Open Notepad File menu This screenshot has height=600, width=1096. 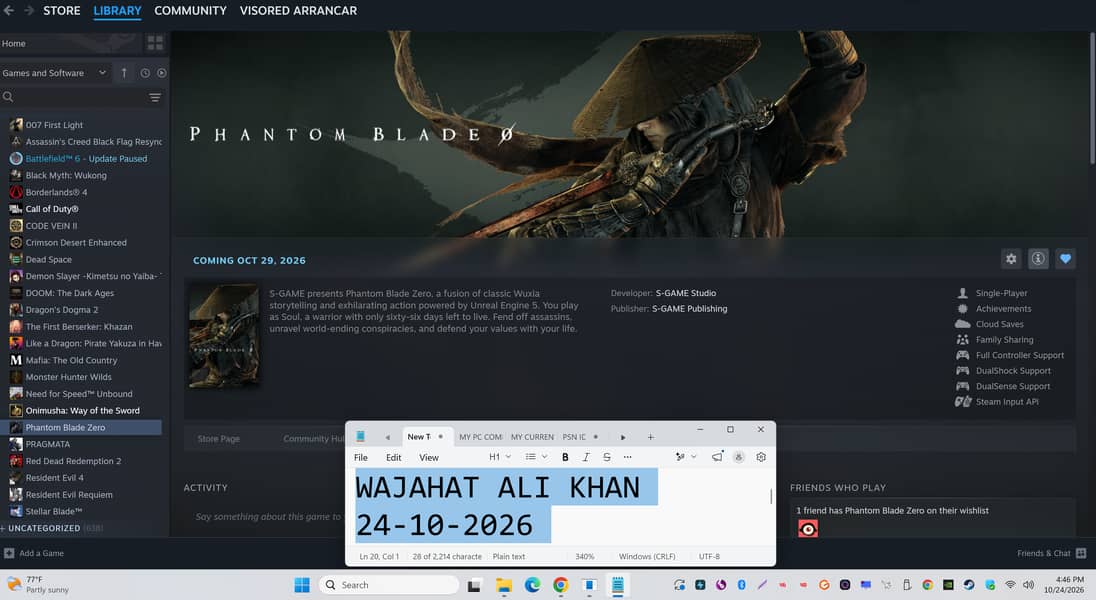click(361, 457)
